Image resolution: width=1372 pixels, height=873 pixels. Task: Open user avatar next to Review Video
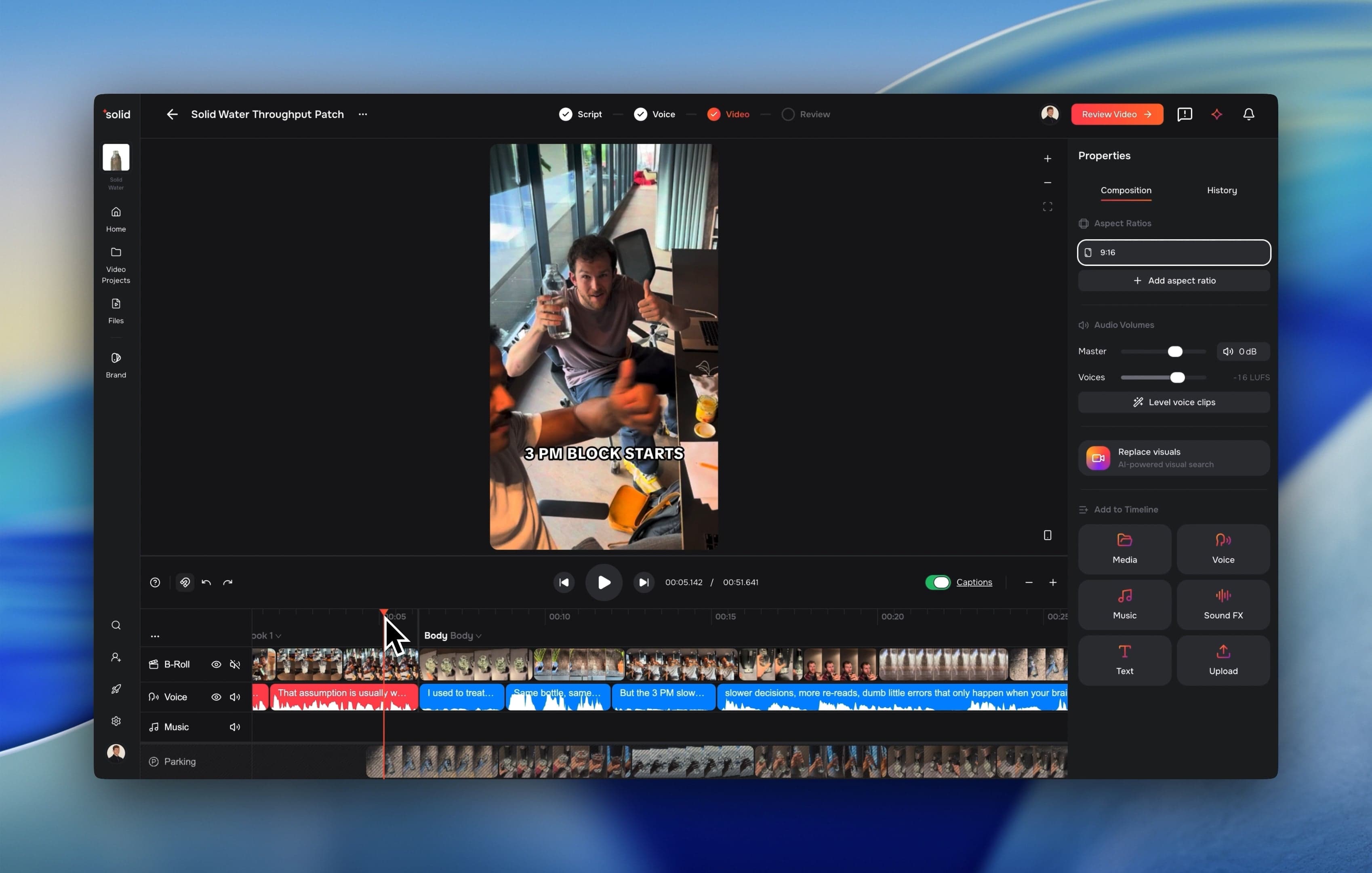click(x=1049, y=114)
